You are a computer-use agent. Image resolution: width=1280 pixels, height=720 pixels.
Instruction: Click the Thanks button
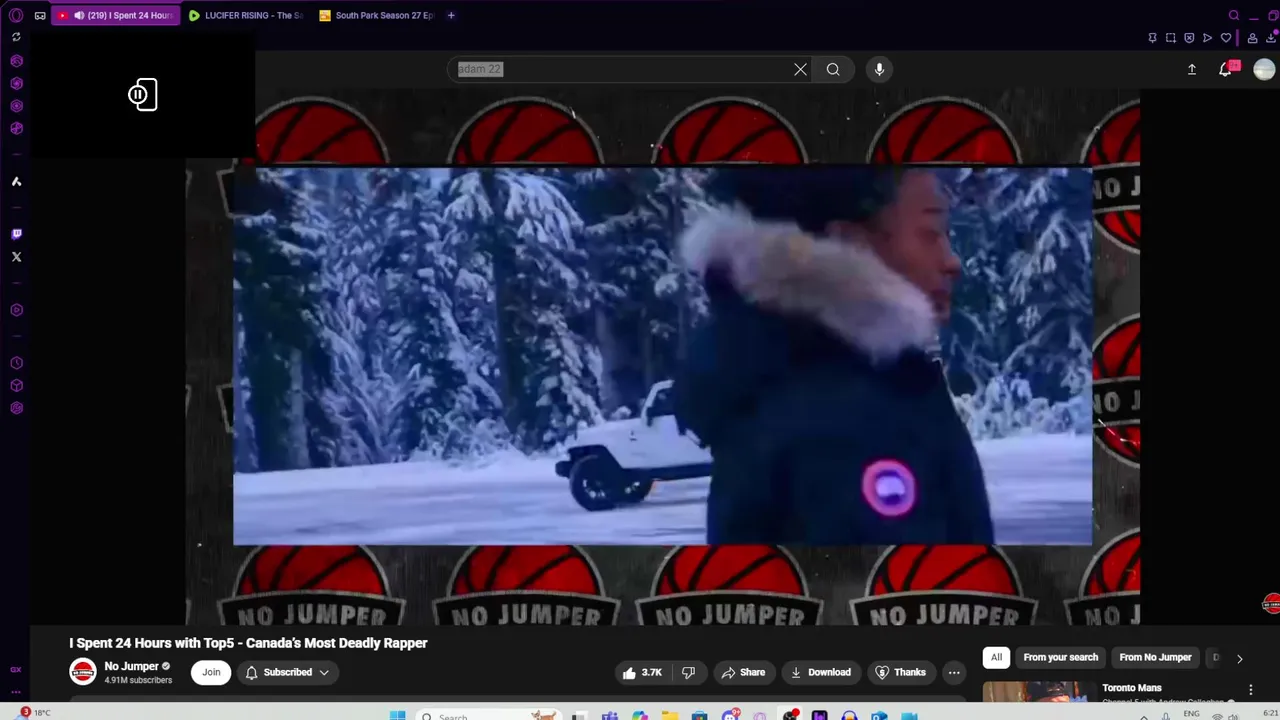[x=900, y=672]
